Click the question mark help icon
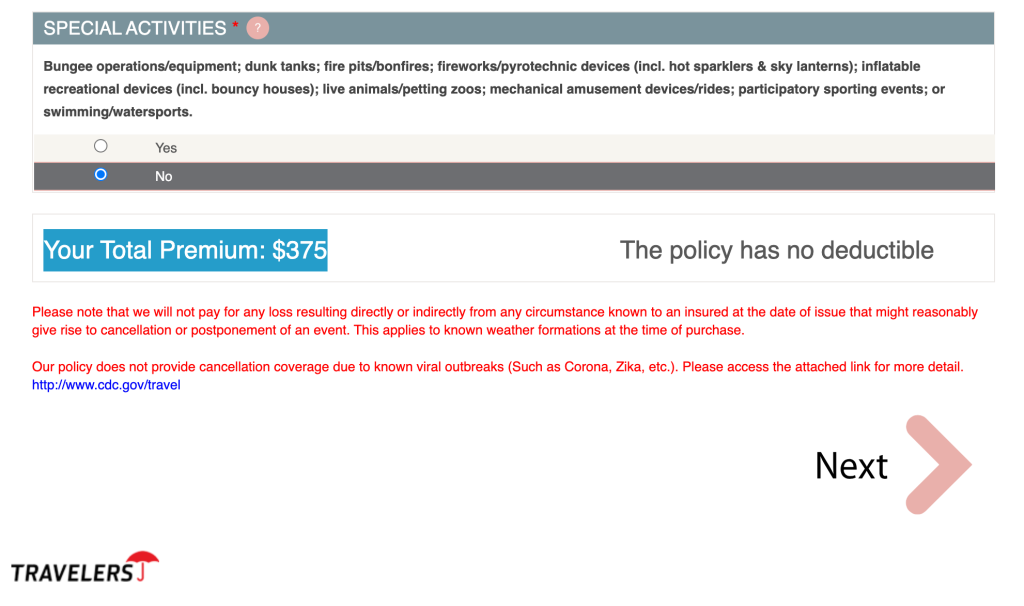The image size is (1024, 606). click(x=257, y=28)
